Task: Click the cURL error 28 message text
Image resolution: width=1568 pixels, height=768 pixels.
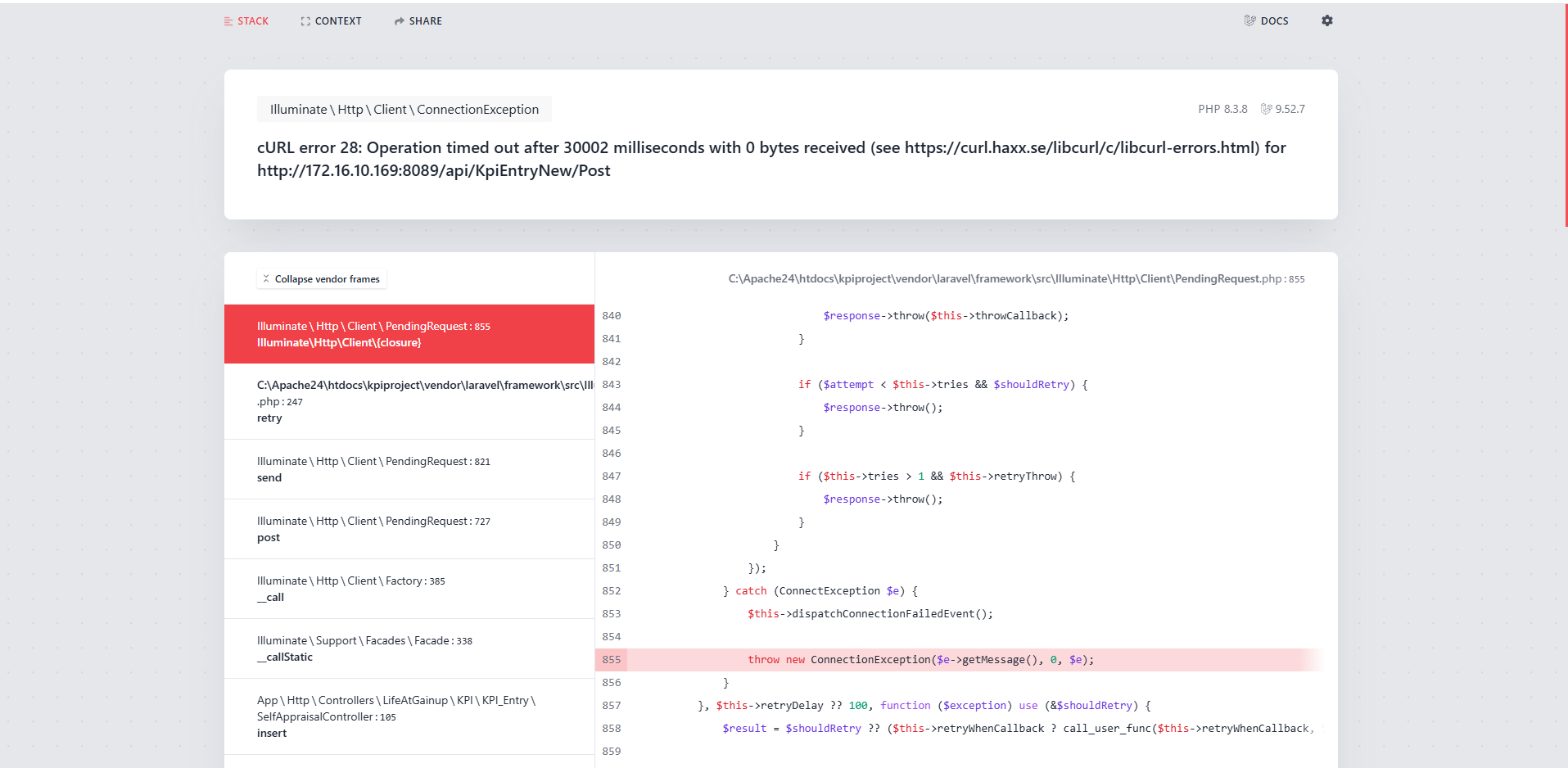Action: [x=770, y=159]
